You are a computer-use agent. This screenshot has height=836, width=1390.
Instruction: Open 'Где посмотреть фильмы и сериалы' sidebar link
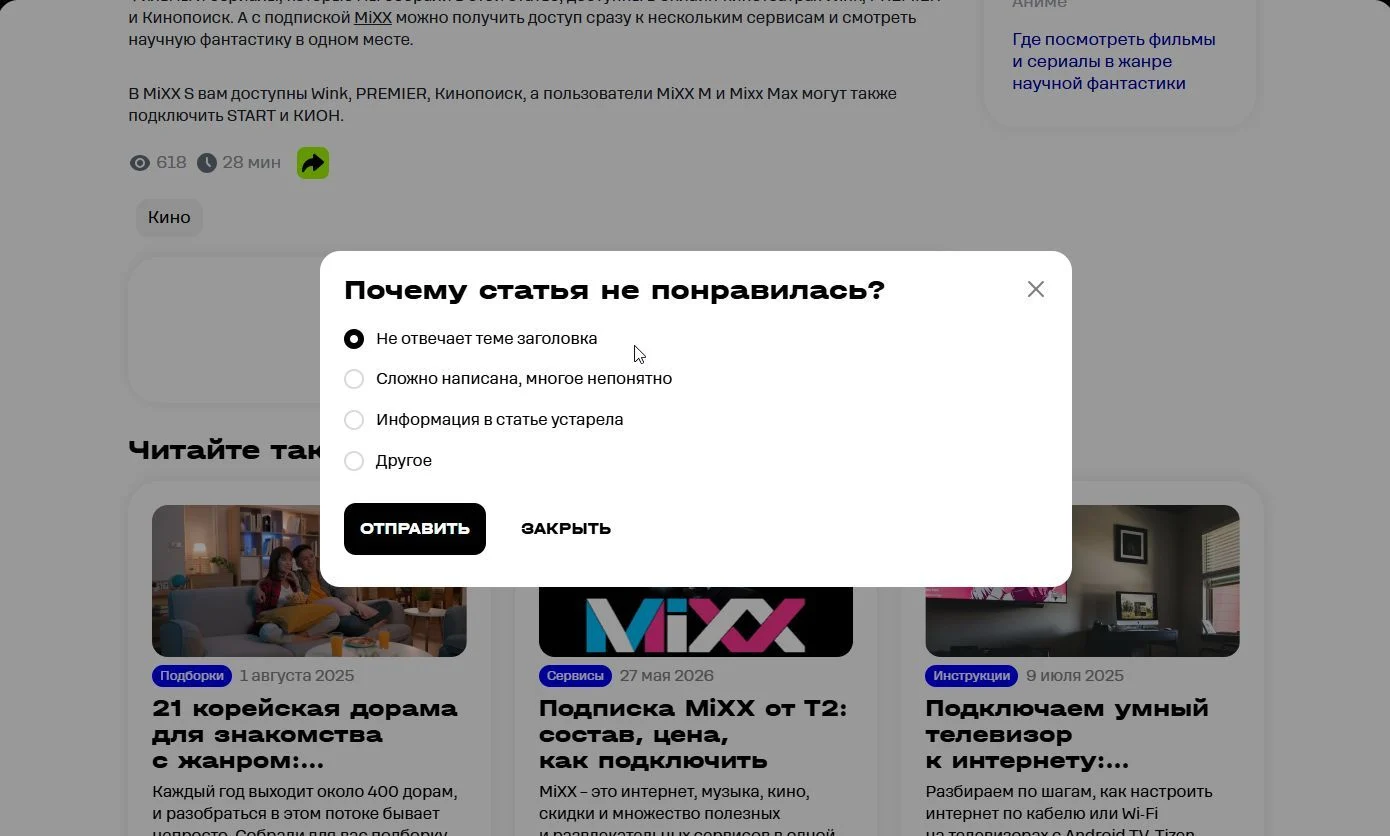(1114, 61)
